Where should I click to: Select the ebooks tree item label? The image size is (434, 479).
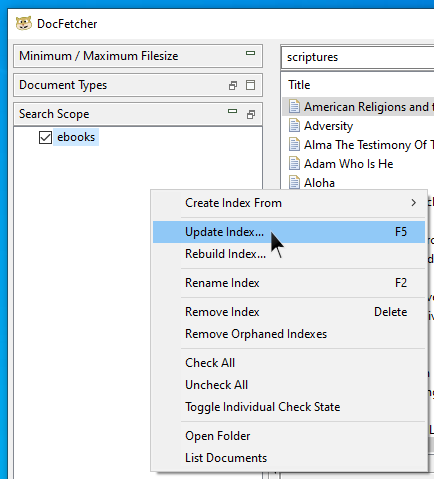[x=76, y=137]
